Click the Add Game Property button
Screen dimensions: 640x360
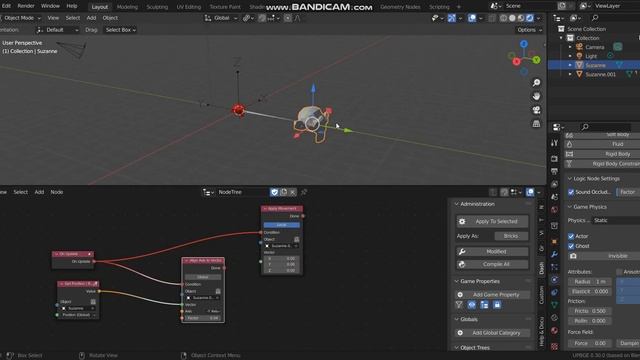click(x=493, y=295)
